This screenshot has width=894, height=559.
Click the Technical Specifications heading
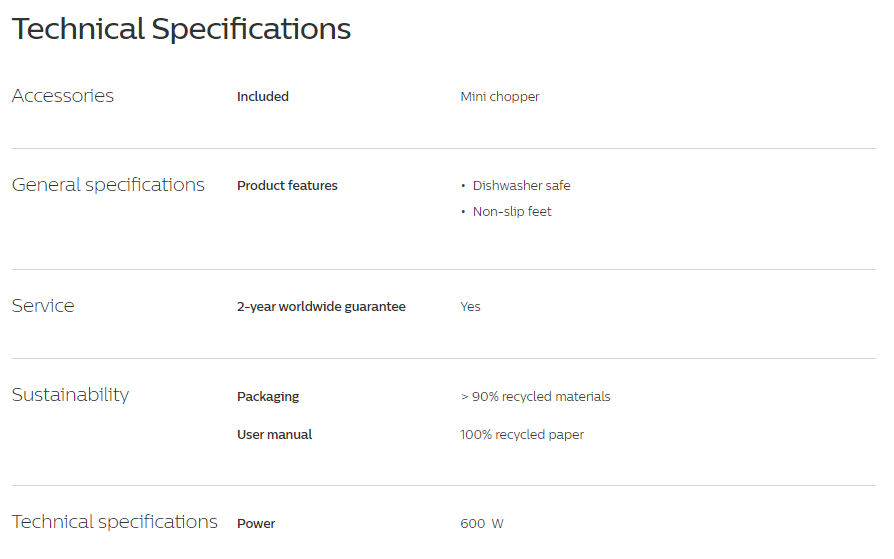coord(181,29)
